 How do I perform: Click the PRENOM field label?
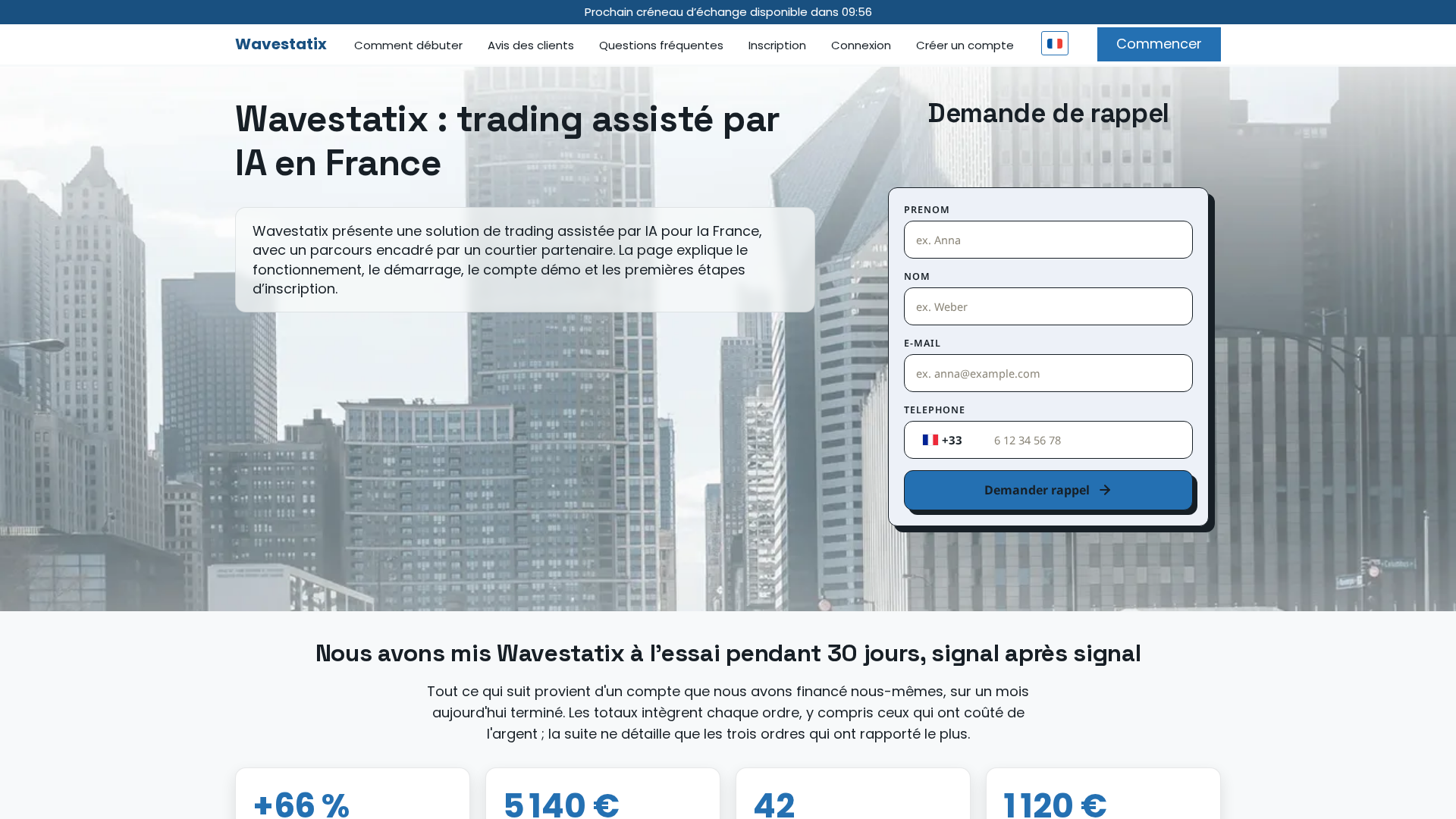[927, 209]
